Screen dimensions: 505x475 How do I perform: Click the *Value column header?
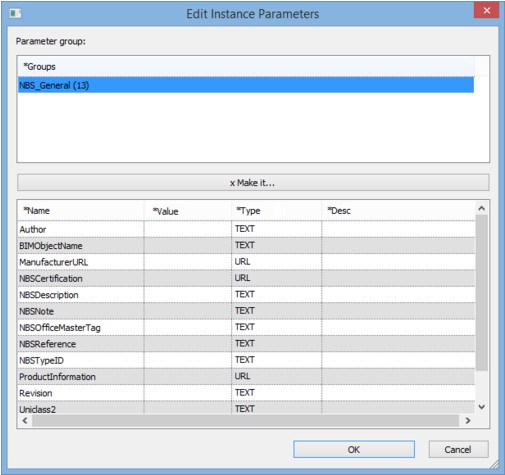point(188,211)
